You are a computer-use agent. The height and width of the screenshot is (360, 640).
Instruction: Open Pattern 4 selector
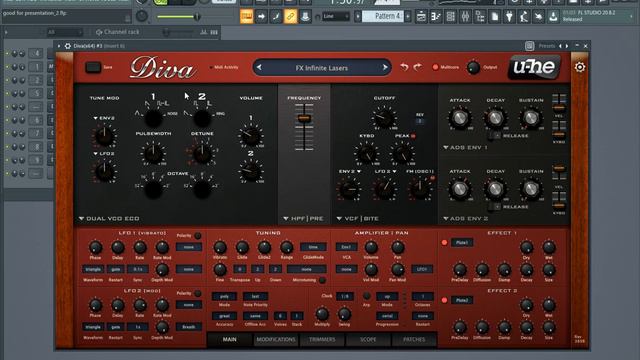coord(383,17)
